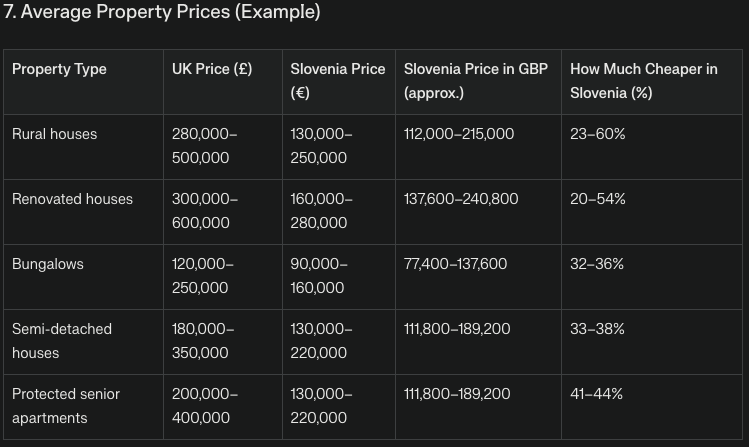Click the 'Property Type' column header
This screenshot has height=447, width=749.
tap(59, 69)
